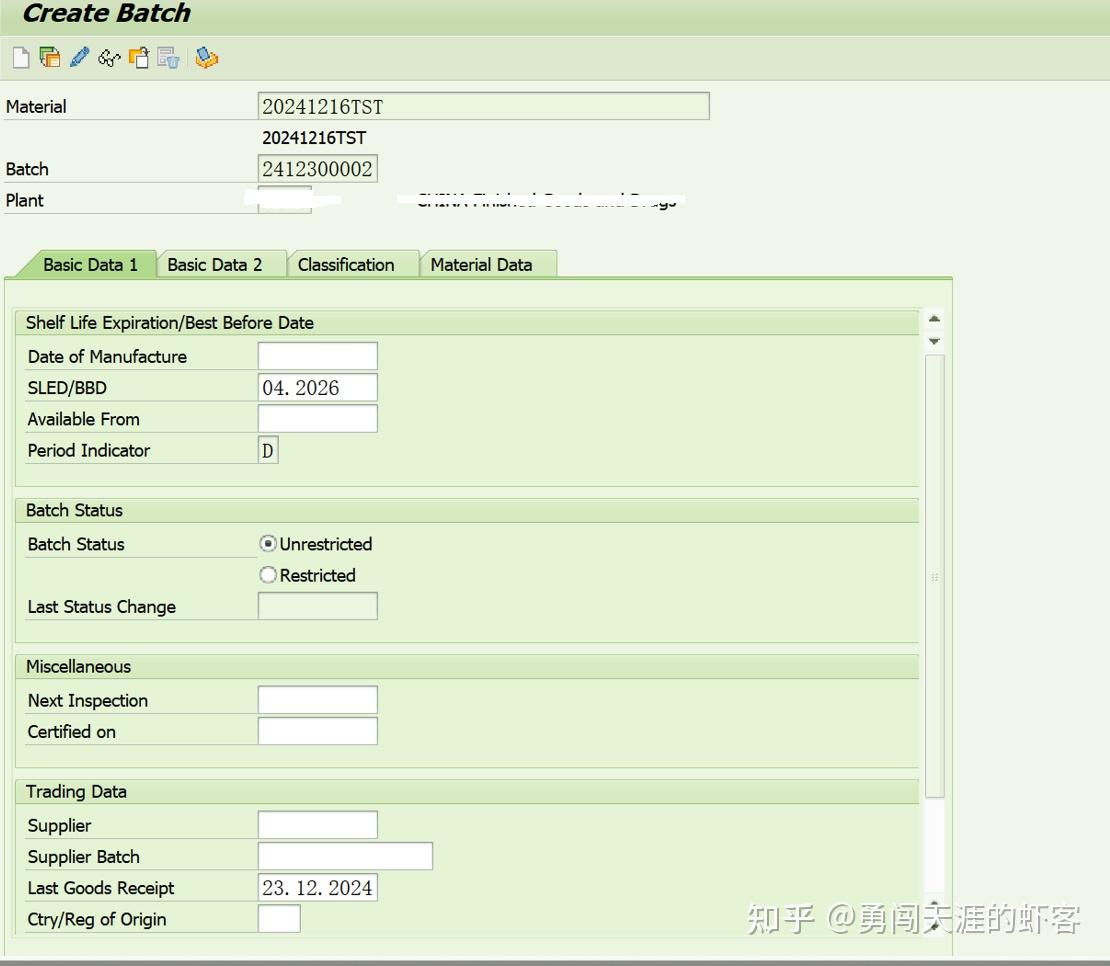Set batch status to Restricted

coord(267,575)
